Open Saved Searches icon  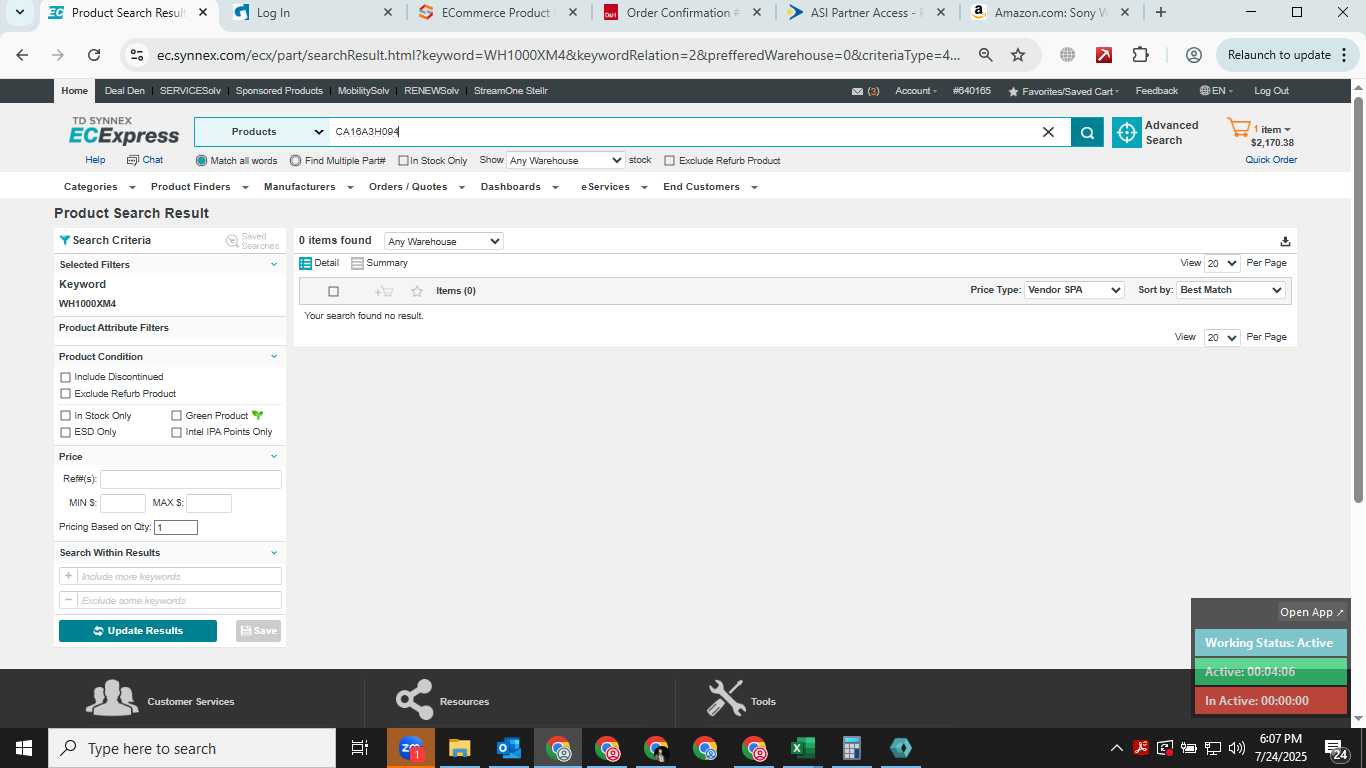point(232,241)
